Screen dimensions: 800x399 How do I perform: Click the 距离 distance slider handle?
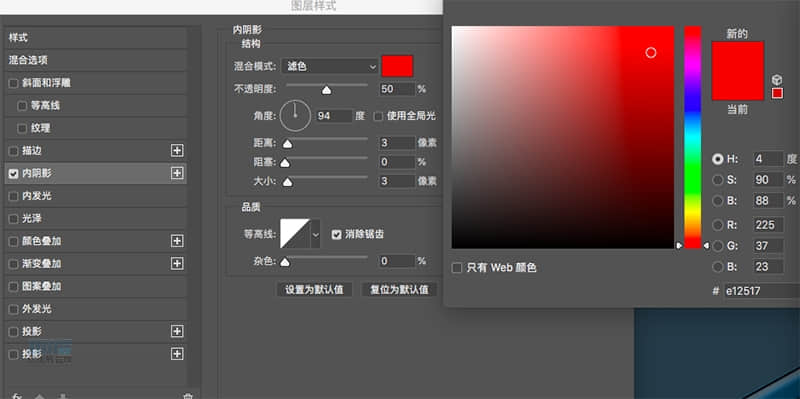tap(287, 144)
